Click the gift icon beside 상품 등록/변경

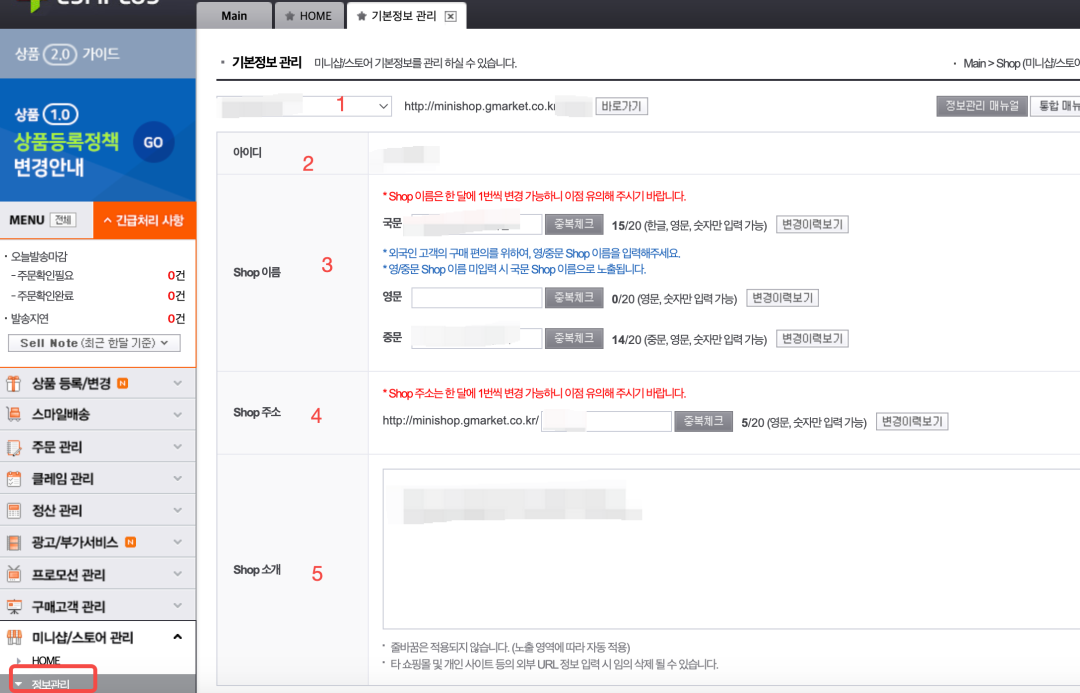(x=13, y=383)
